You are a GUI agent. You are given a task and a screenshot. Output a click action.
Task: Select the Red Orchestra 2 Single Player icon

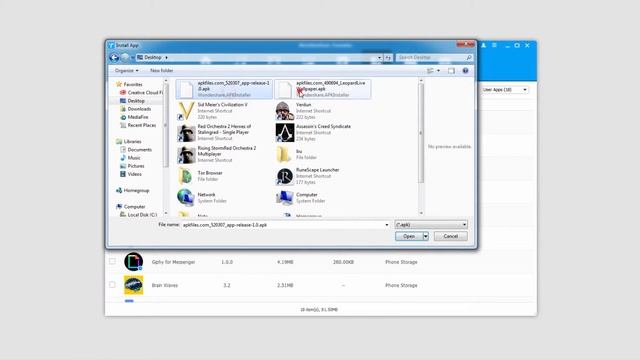186,133
